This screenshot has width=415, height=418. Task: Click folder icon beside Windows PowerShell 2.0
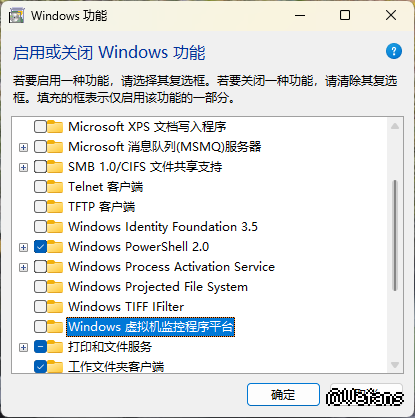[55, 247]
